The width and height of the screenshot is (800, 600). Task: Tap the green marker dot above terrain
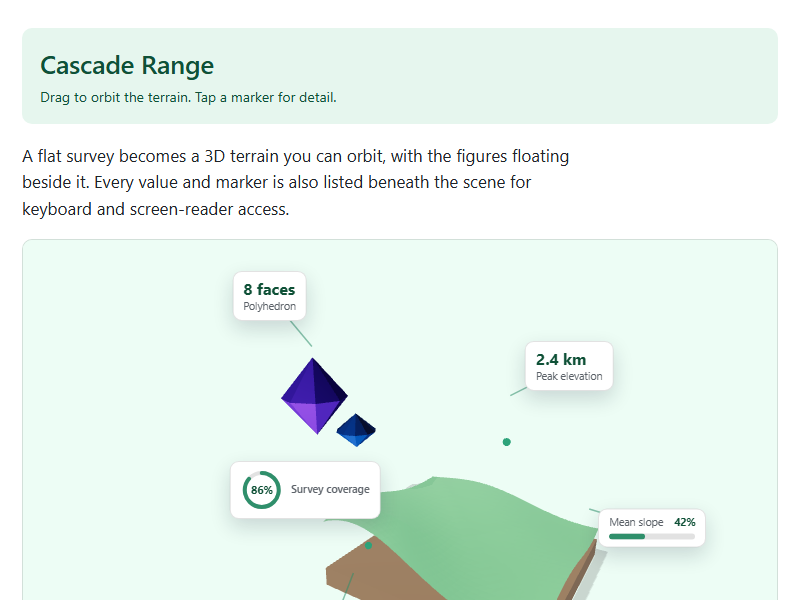click(507, 442)
